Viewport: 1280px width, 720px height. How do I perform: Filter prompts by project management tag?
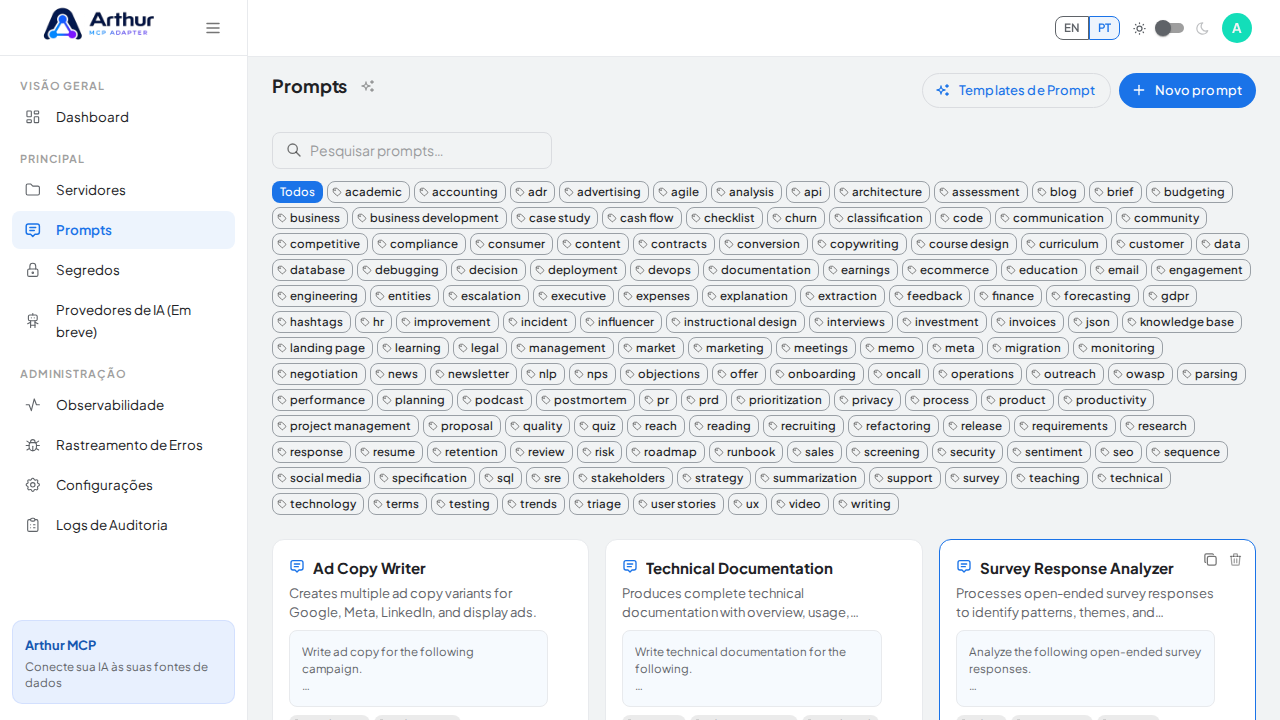345,426
